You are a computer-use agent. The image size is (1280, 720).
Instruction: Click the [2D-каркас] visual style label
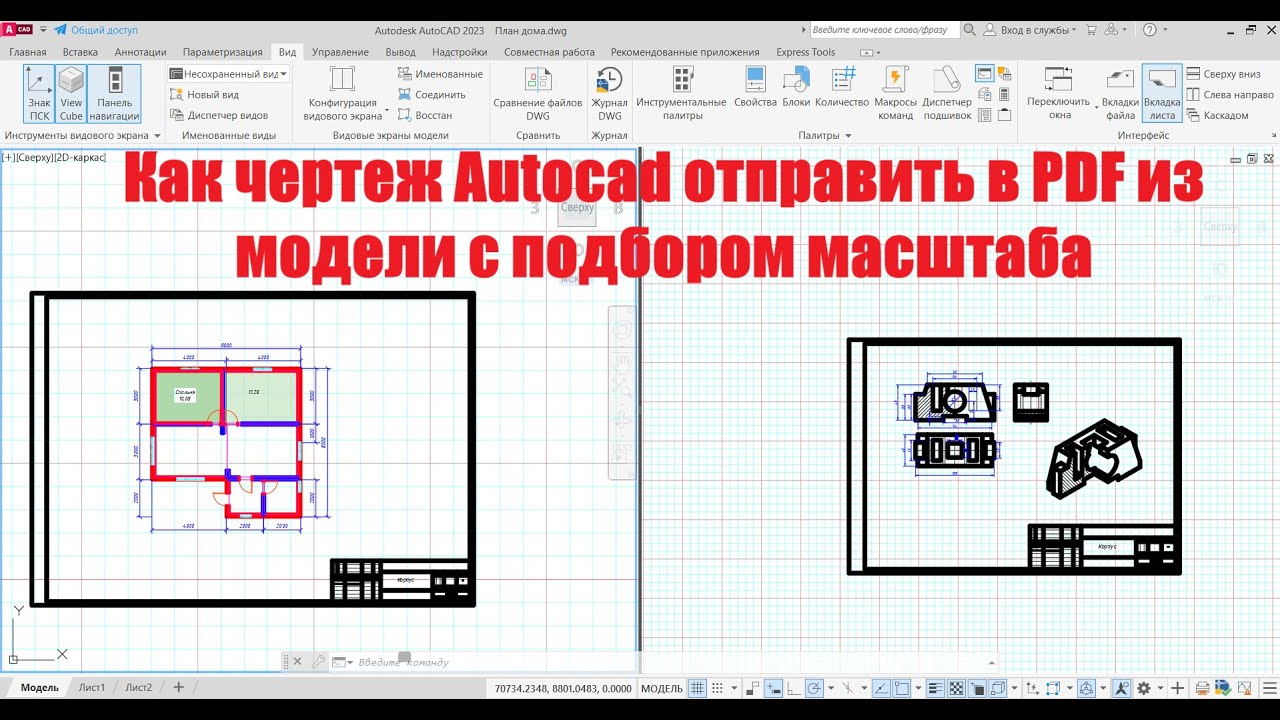pyautogui.click(x=80, y=157)
